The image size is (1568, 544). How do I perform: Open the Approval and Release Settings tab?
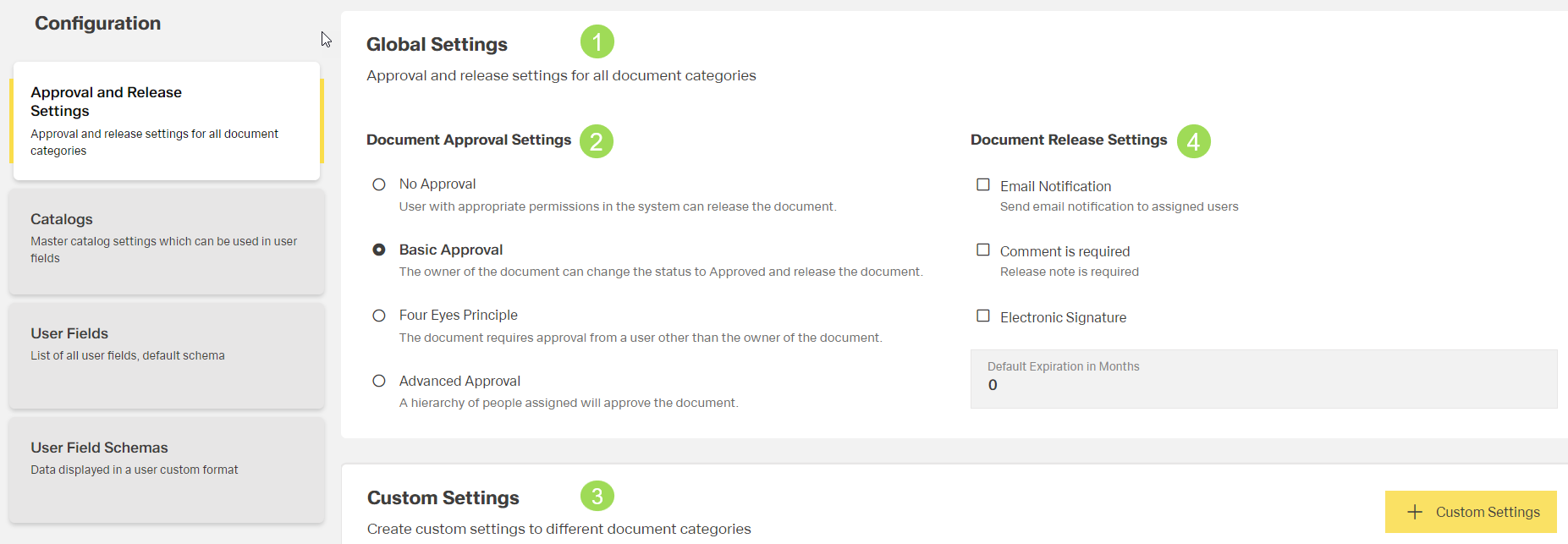coord(167,120)
